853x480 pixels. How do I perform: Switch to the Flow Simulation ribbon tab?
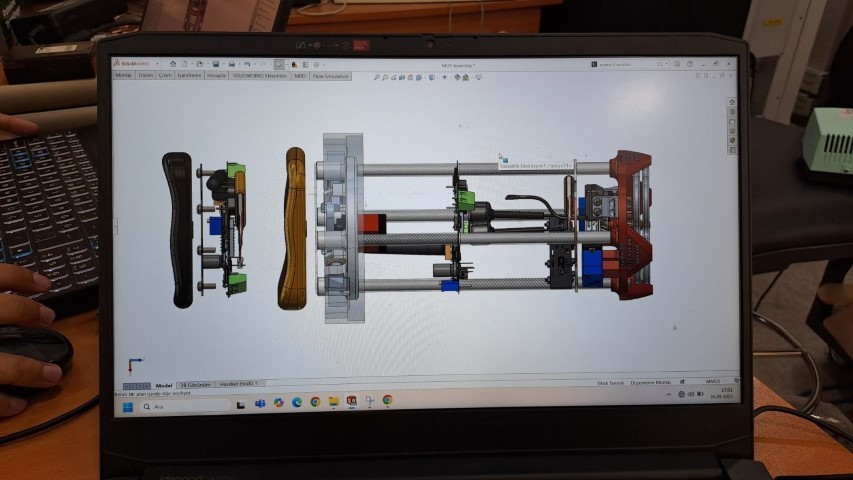tap(331, 76)
